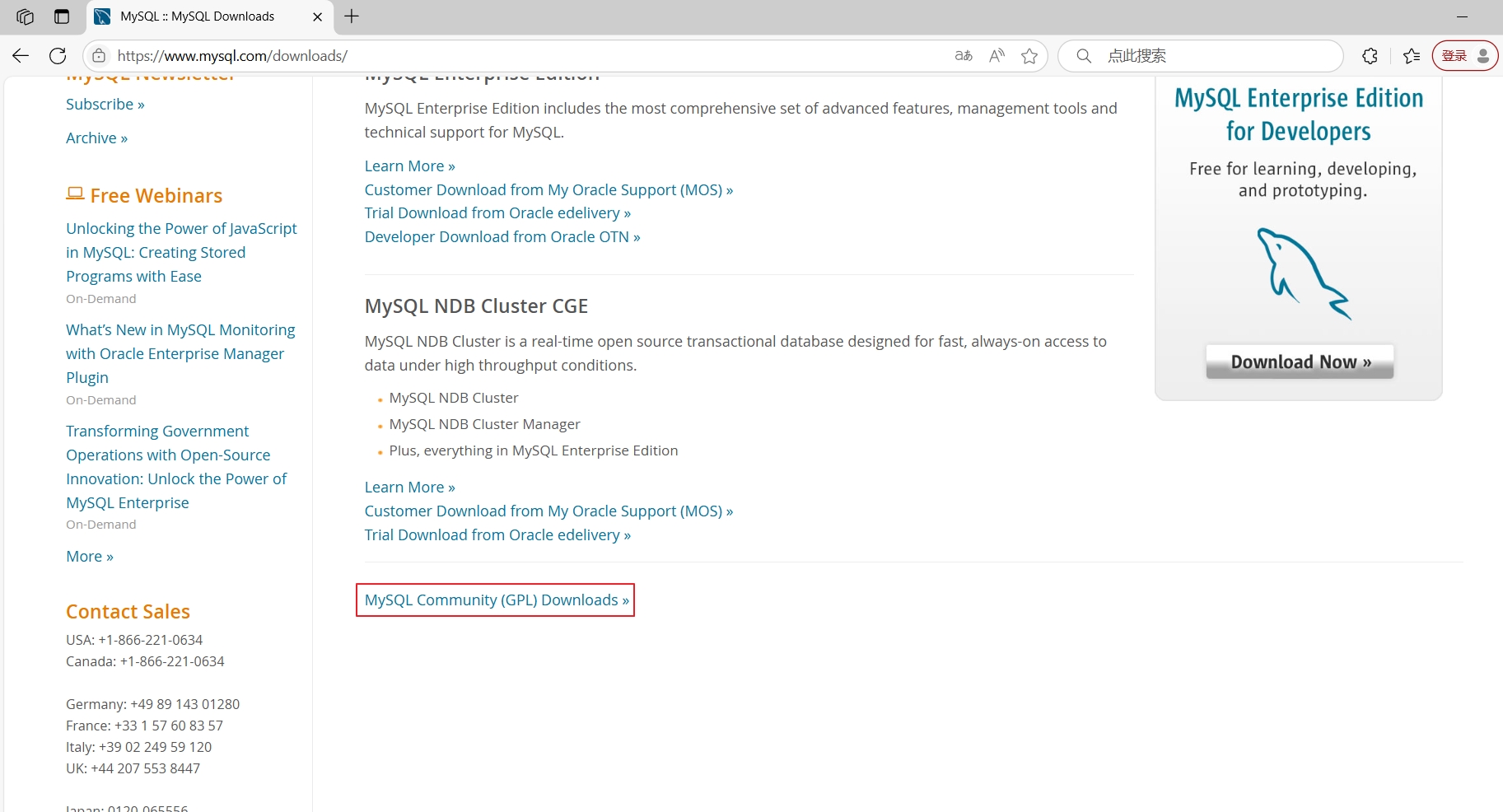The width and height of the screenshot is (1503, 812).
Task: Click the login profile button
Action: click(x=1465, y=56)
